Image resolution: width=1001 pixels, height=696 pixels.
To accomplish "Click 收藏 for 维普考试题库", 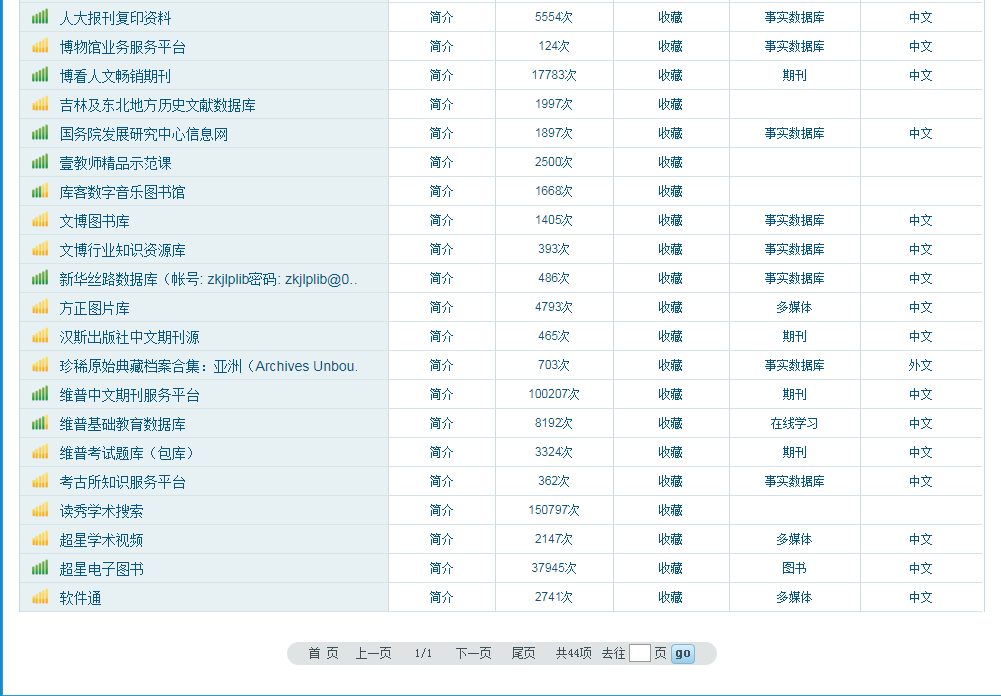I will coord(670,452).
